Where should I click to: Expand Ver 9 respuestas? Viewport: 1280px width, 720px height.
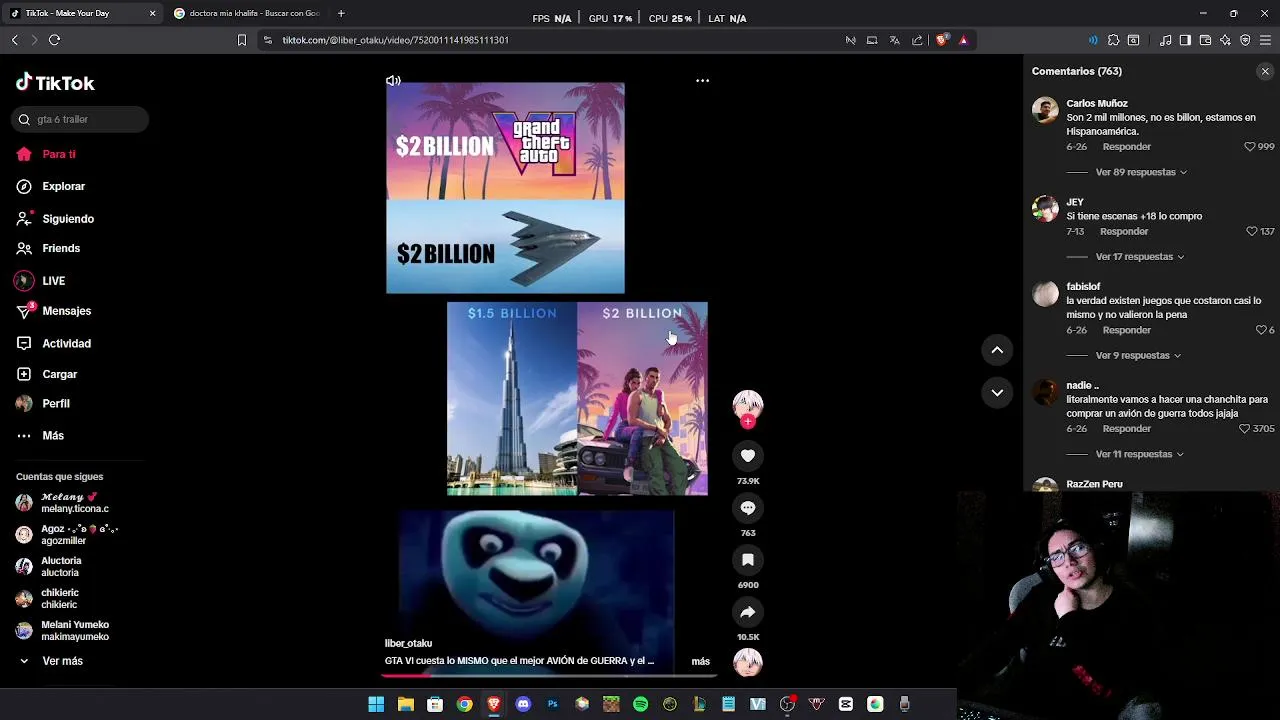coord(1138,355)
